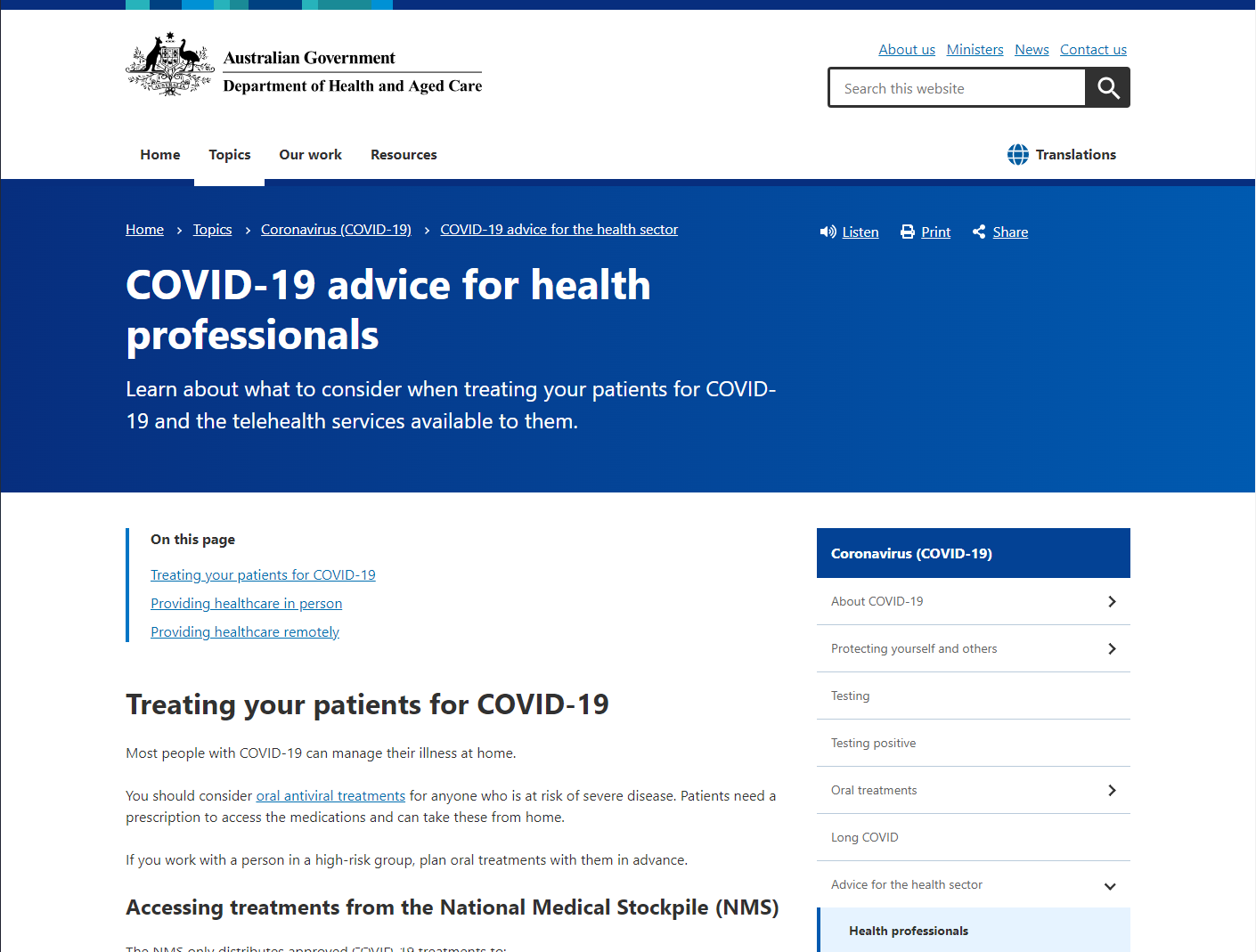Expand the Oral treatments sidebar chevron

(x=1111, y=791)
